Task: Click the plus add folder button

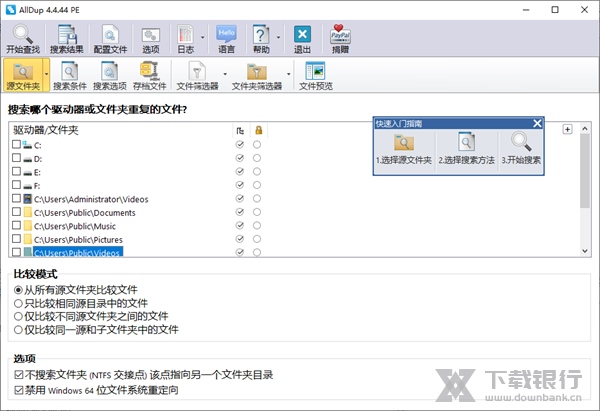Action: click(x=567, y=129)
